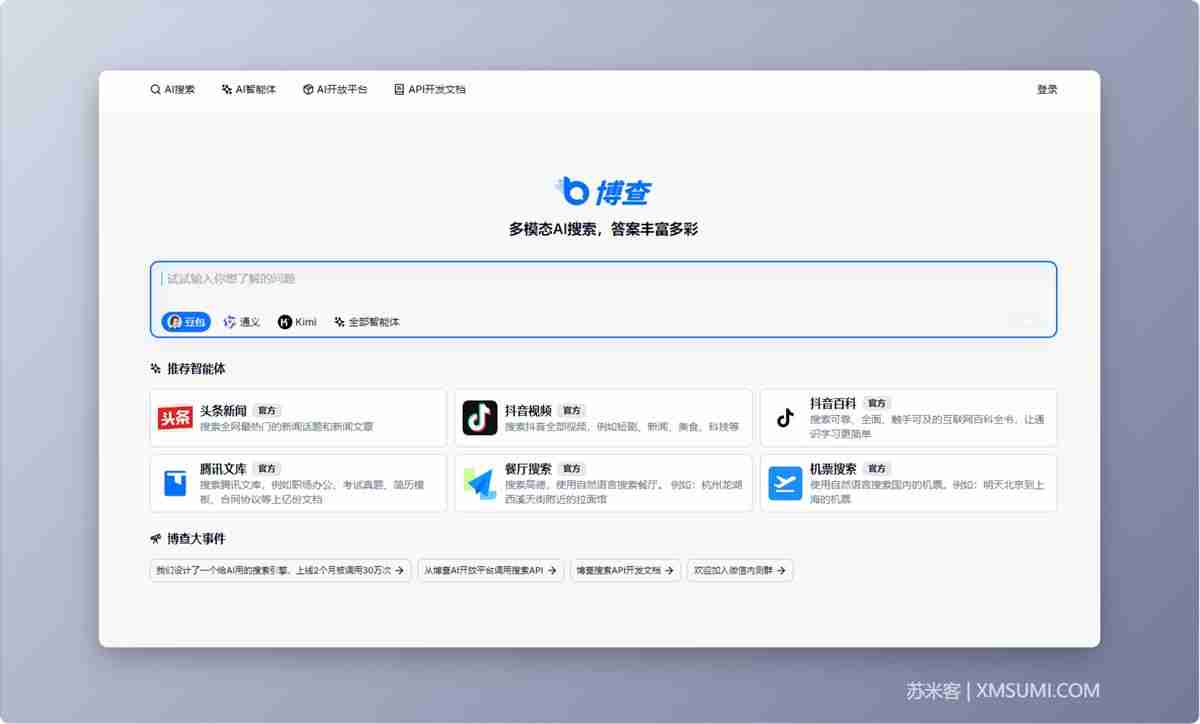Click the 官方 badge on 头条新闻
1200x724 pixels.
266,410
